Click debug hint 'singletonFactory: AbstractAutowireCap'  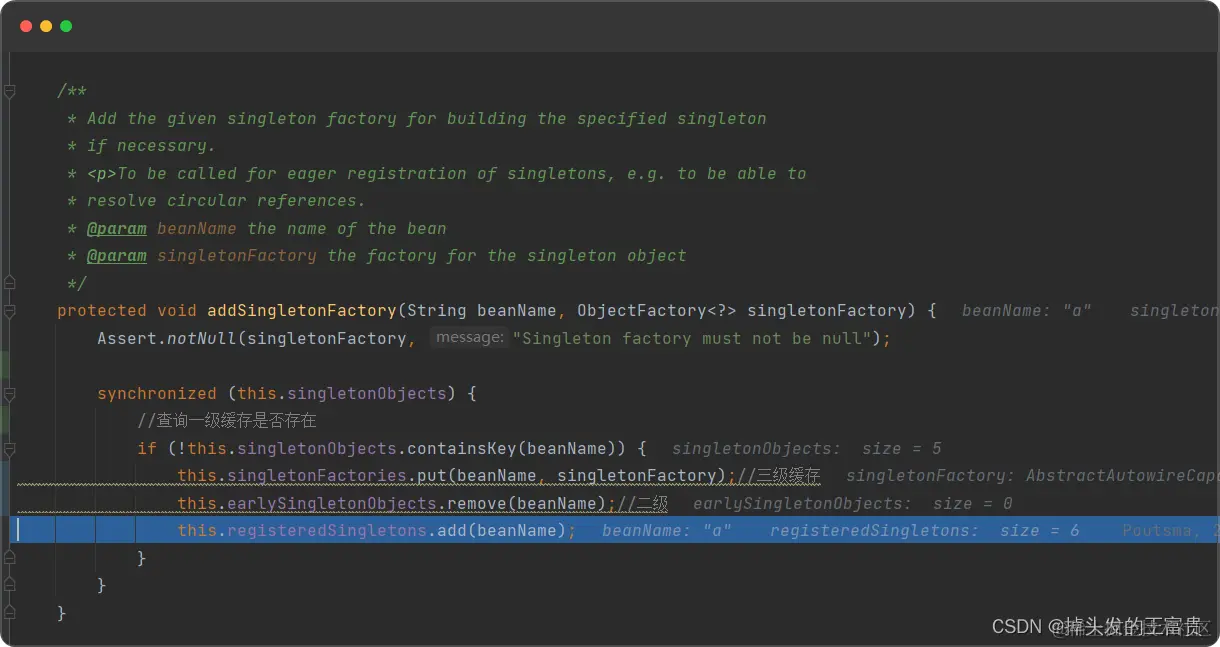tap(1032, 476)
